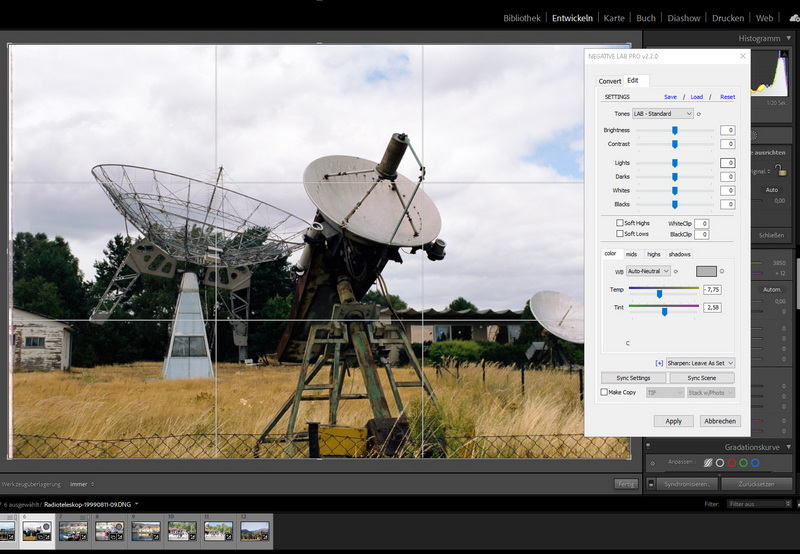Click the reset icon beside Tones dropdown
Viewport: 800px width, 554px height.
click(x=699, y=114)
